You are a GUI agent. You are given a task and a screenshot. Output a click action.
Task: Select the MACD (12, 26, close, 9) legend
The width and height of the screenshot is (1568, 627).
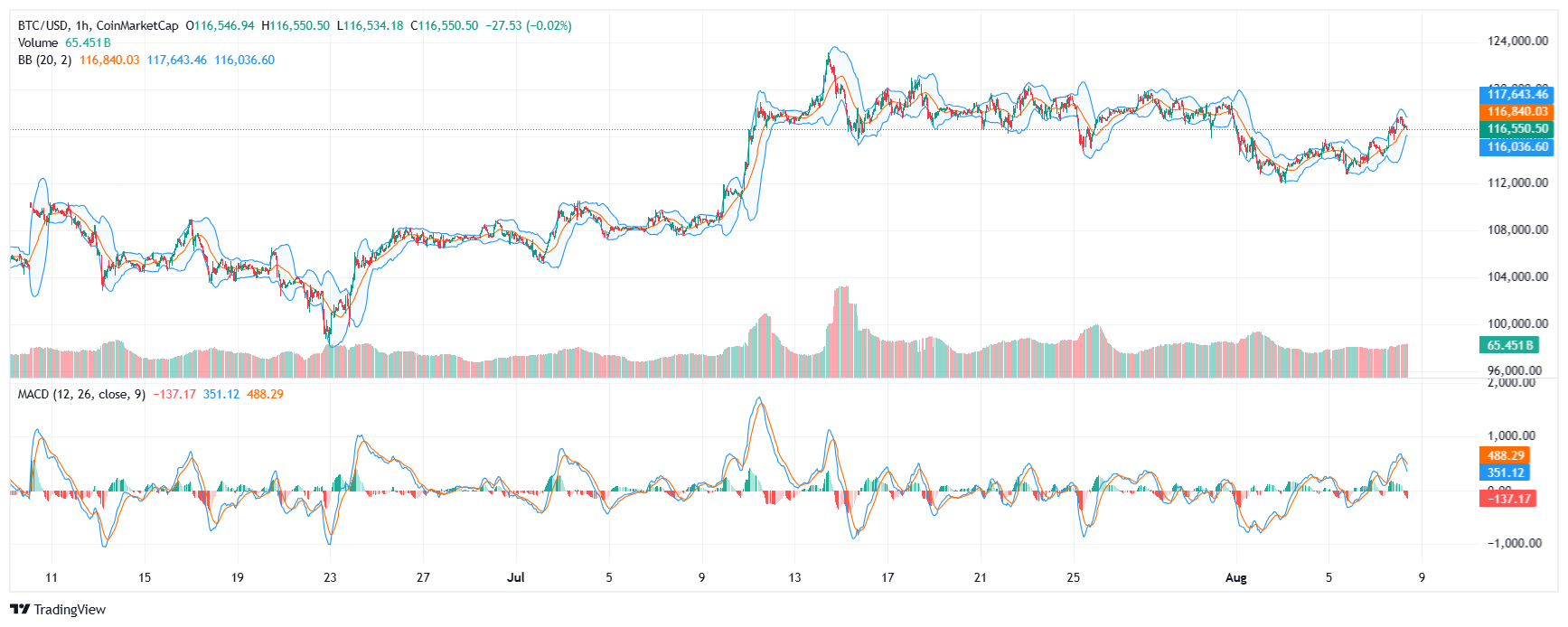pos(81,394)
